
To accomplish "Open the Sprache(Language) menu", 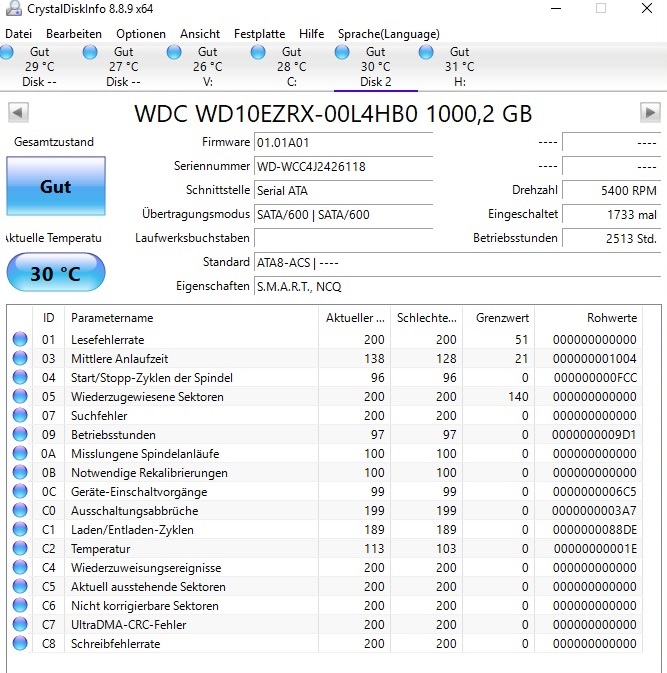I will [389, 34].
